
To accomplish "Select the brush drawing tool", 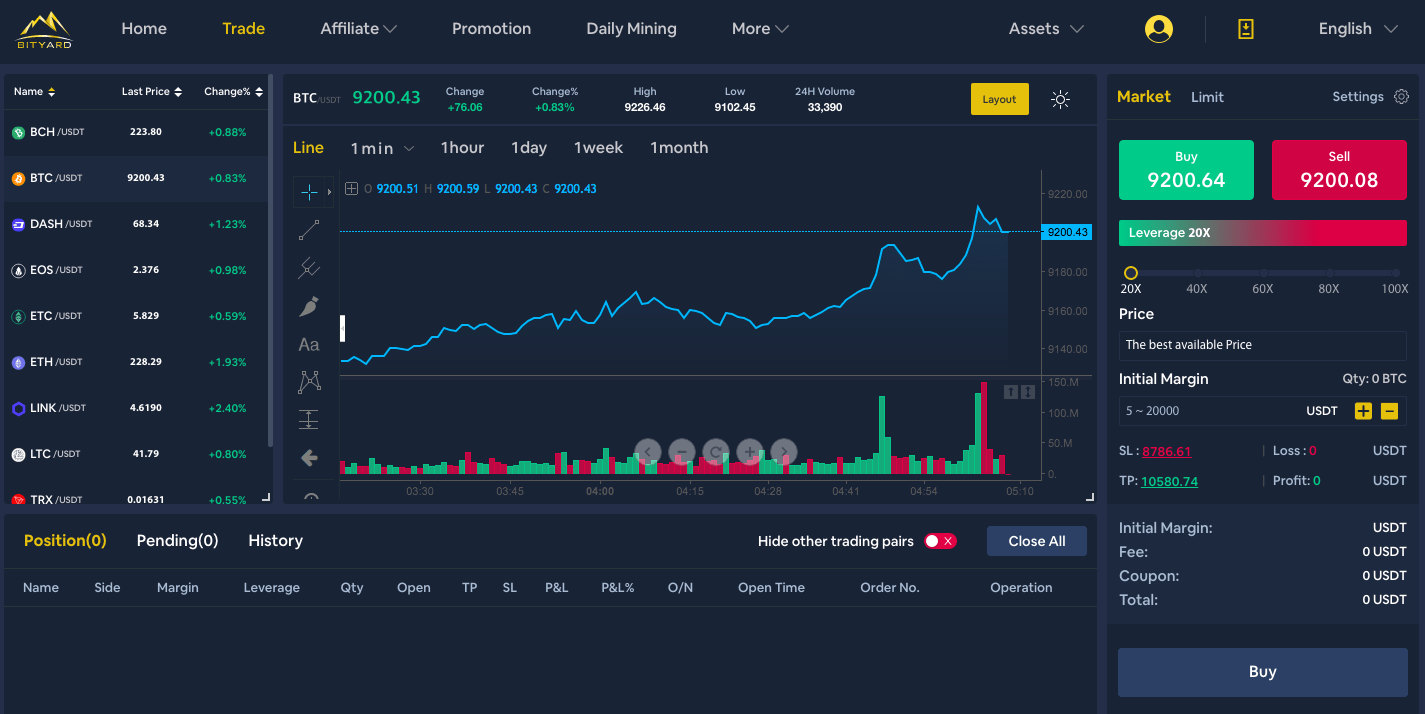I will point(309,306).
